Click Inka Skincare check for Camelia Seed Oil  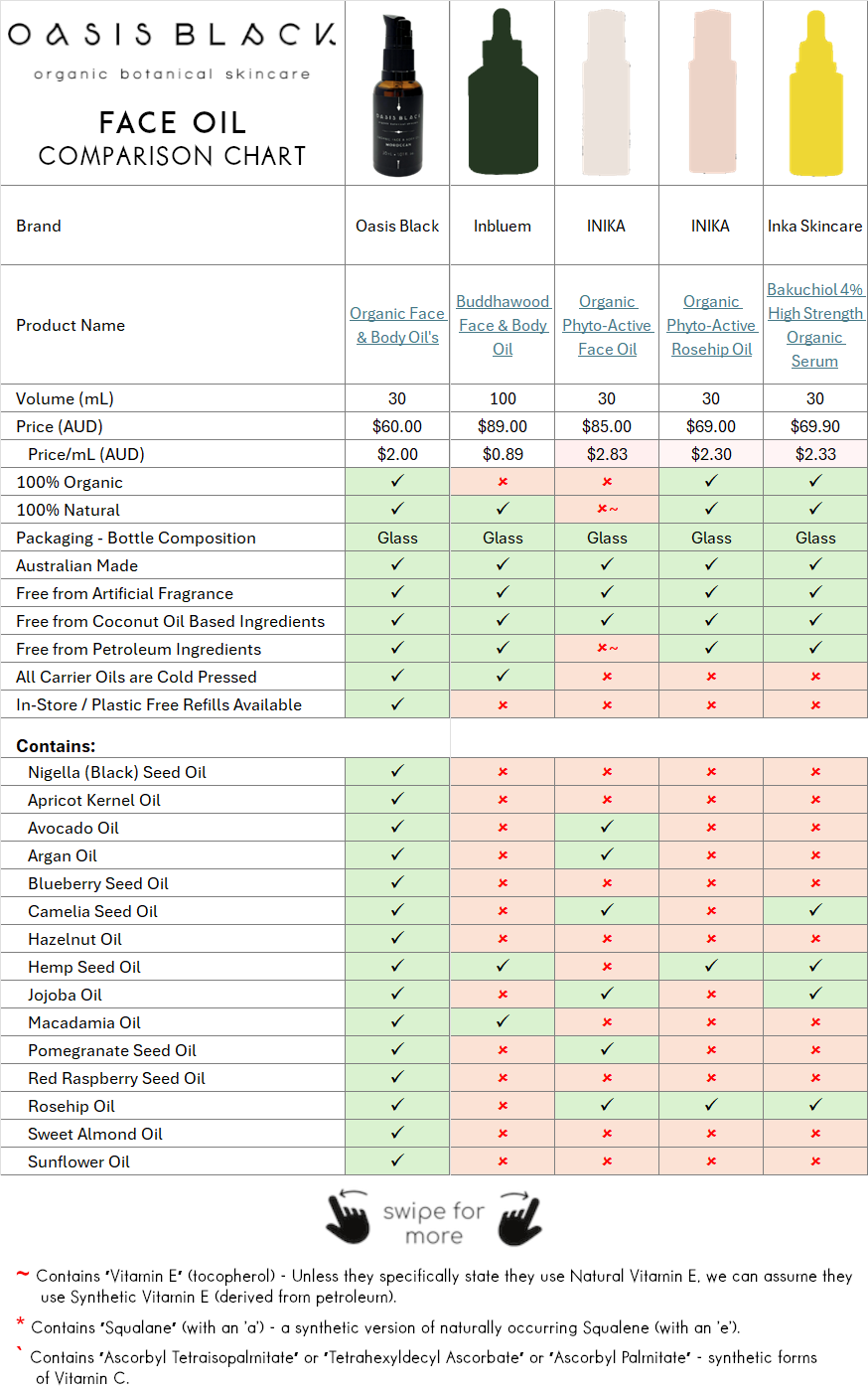tap(815, 910)
